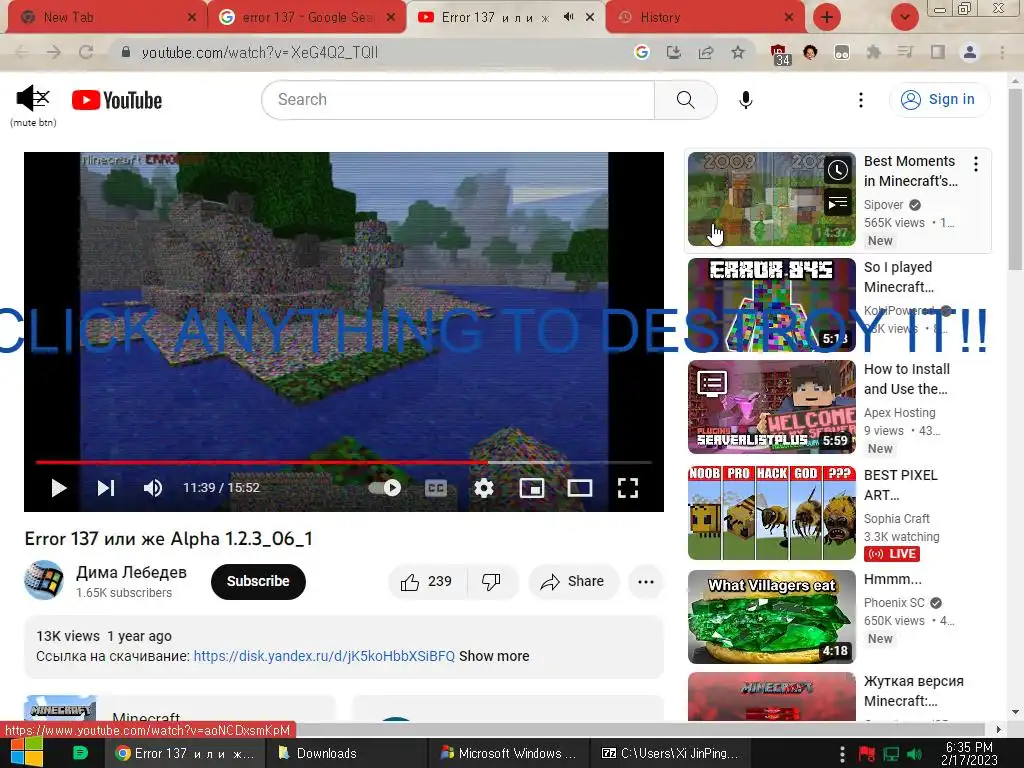This screenshot has height=768, width=1024.
Task: Open the extensions puzzle icon
Action: [x=873, y=52]
